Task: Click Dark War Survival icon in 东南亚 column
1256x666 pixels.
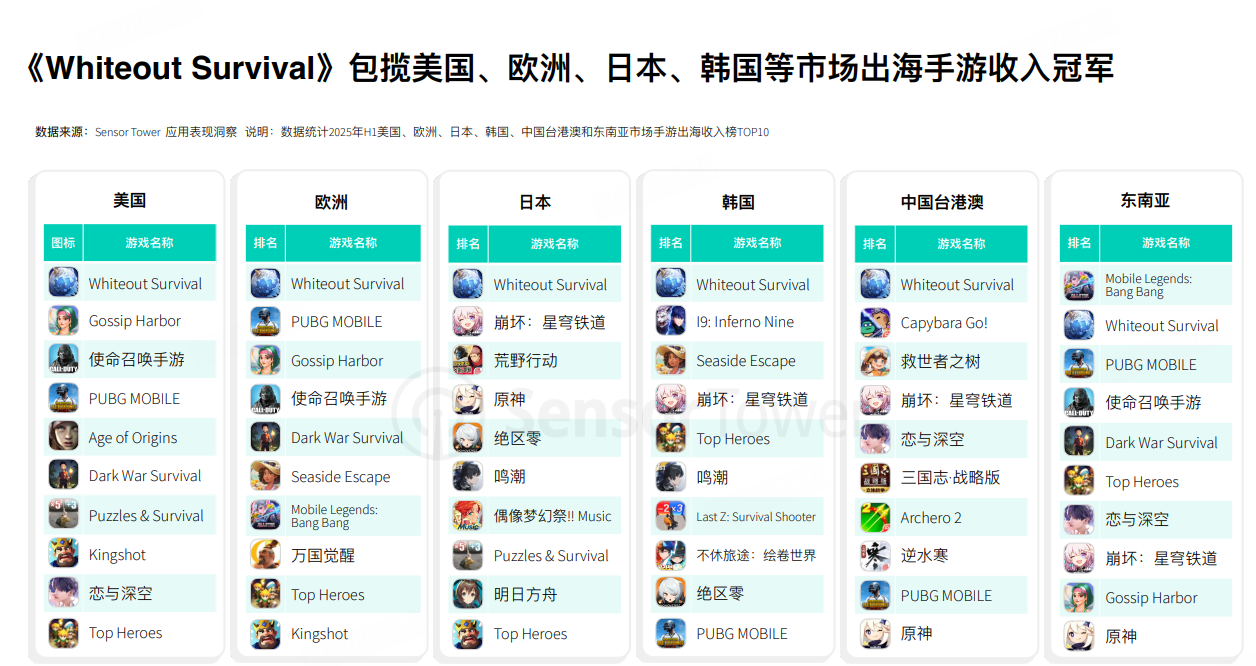Action: pos(1079,441)
